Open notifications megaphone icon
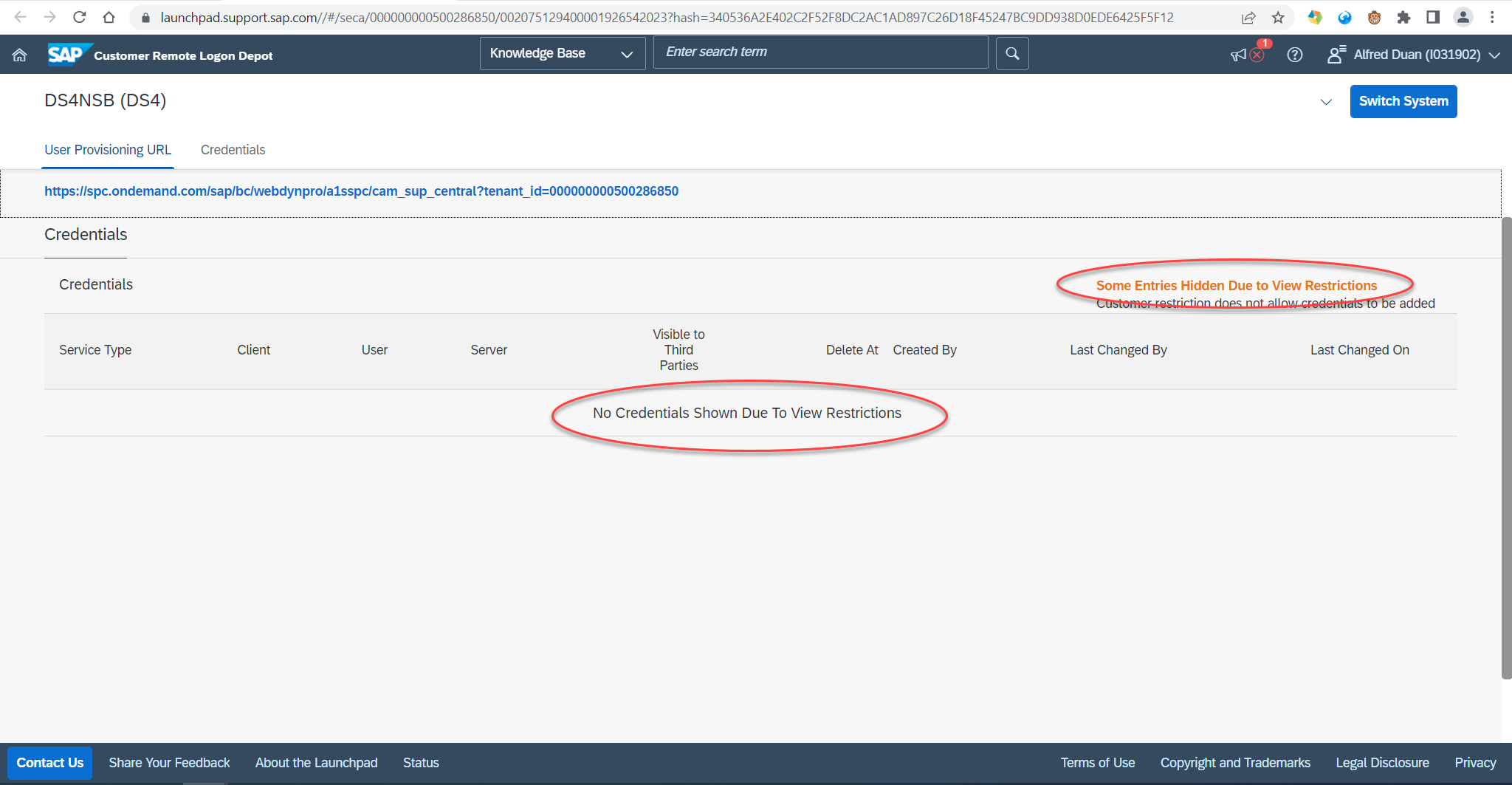The image size is (1512, 785). 1238,55
